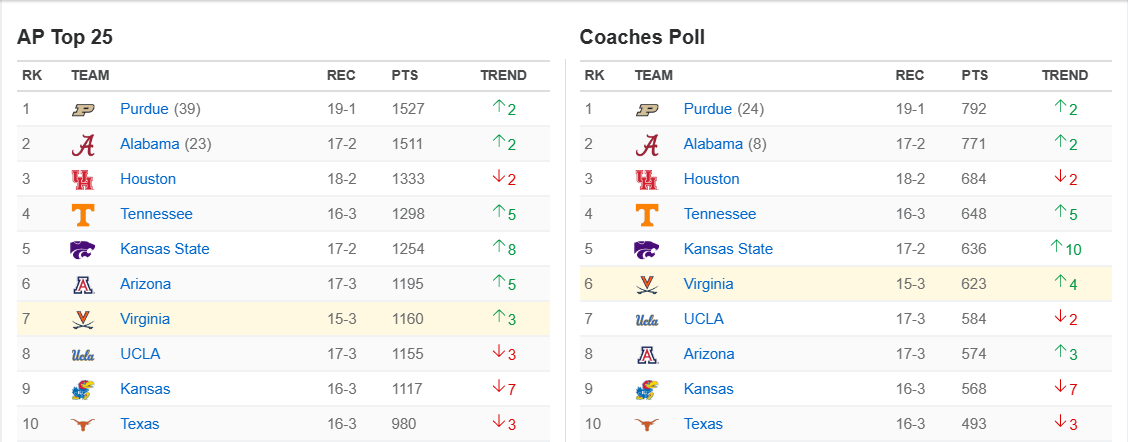
Task: Open Kansas team link in AP Top 25
Action: [145, 389]
